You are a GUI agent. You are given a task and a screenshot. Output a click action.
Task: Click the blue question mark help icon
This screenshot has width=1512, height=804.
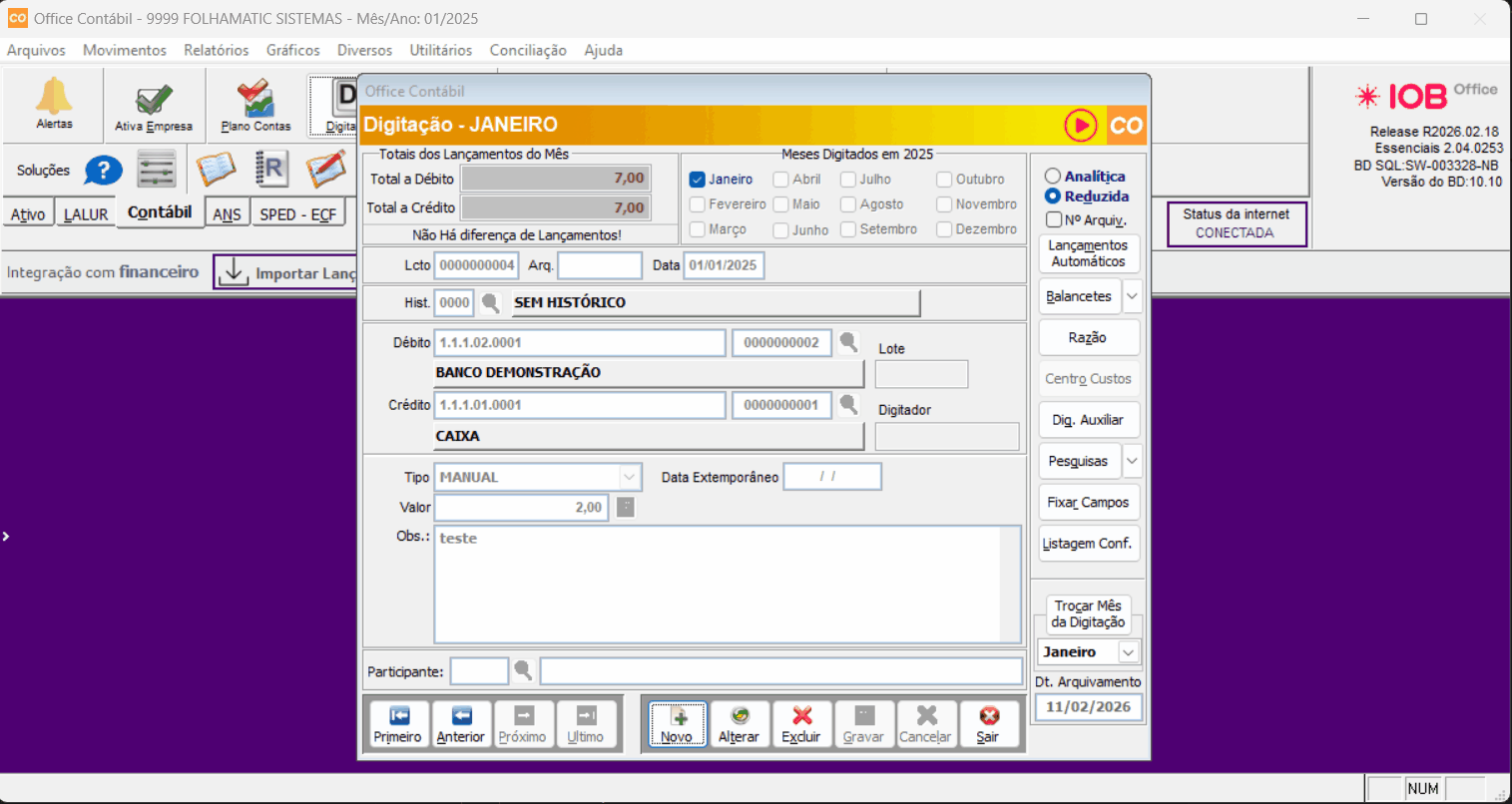[x=103, y=171]
